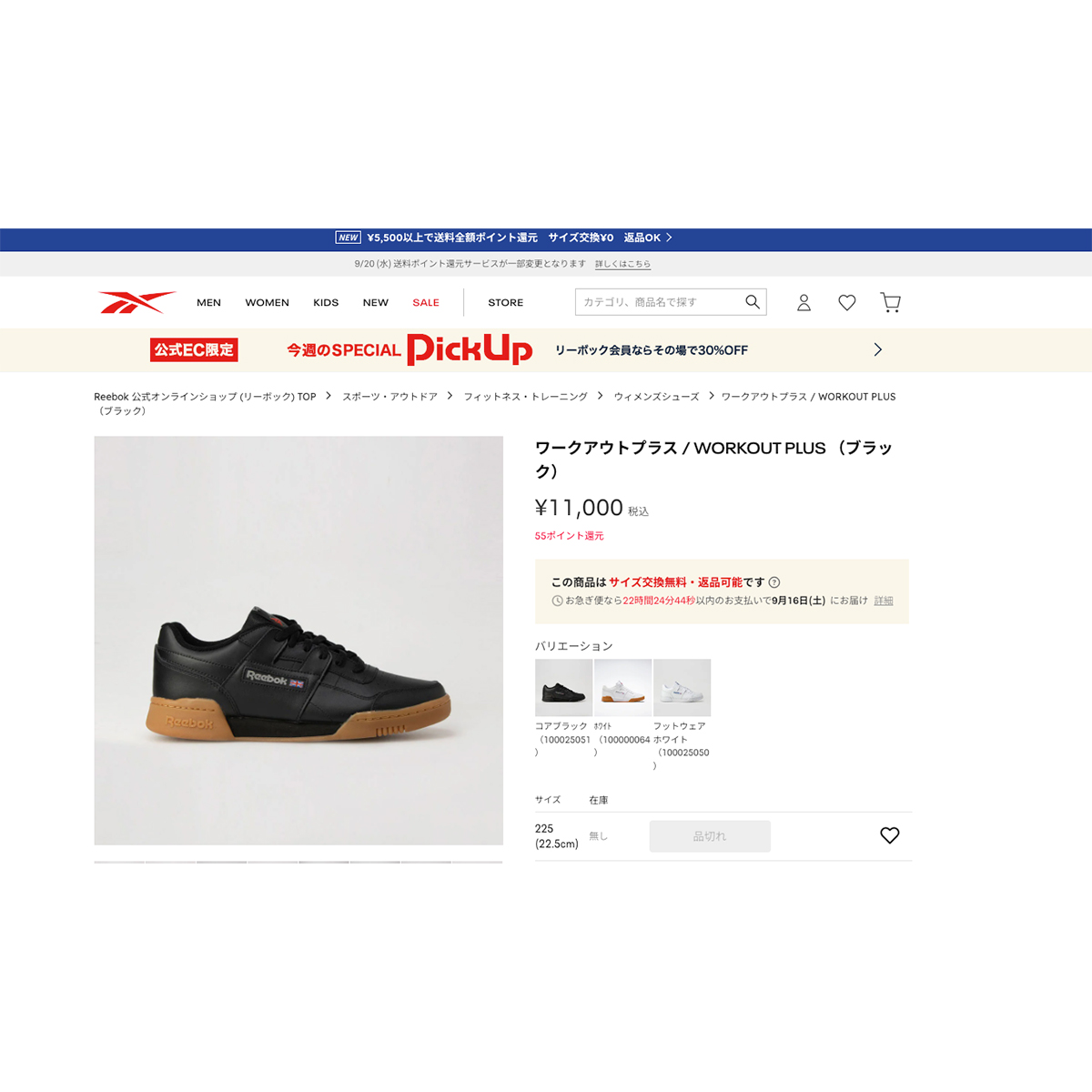
Task: Click the Reebok vector logo
Action: pyautogui.click(x=136, y=302)
